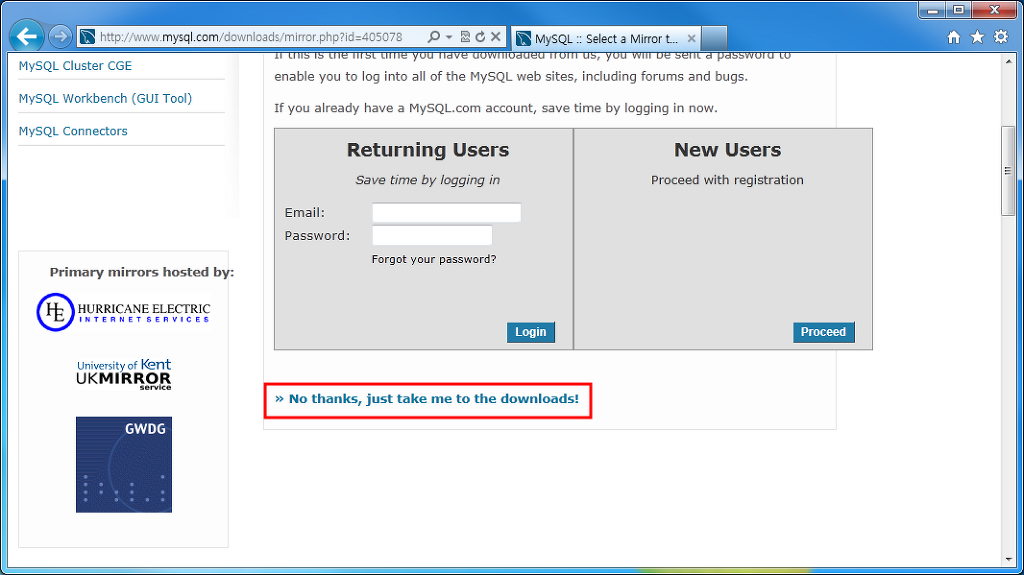The width and height of the screenshot is (1024, 575).
Task: Click the New Users heading
Action: tap(728, 150)
